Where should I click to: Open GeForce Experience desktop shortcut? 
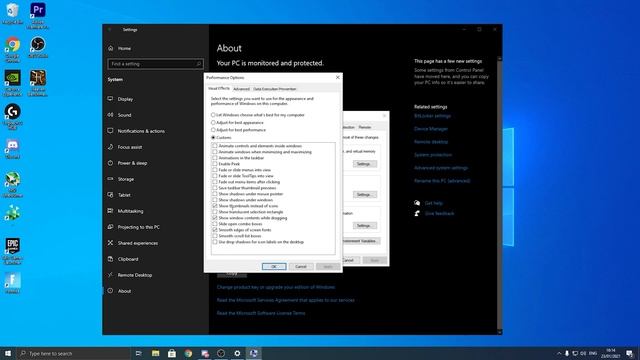click(x=13, y=83)
